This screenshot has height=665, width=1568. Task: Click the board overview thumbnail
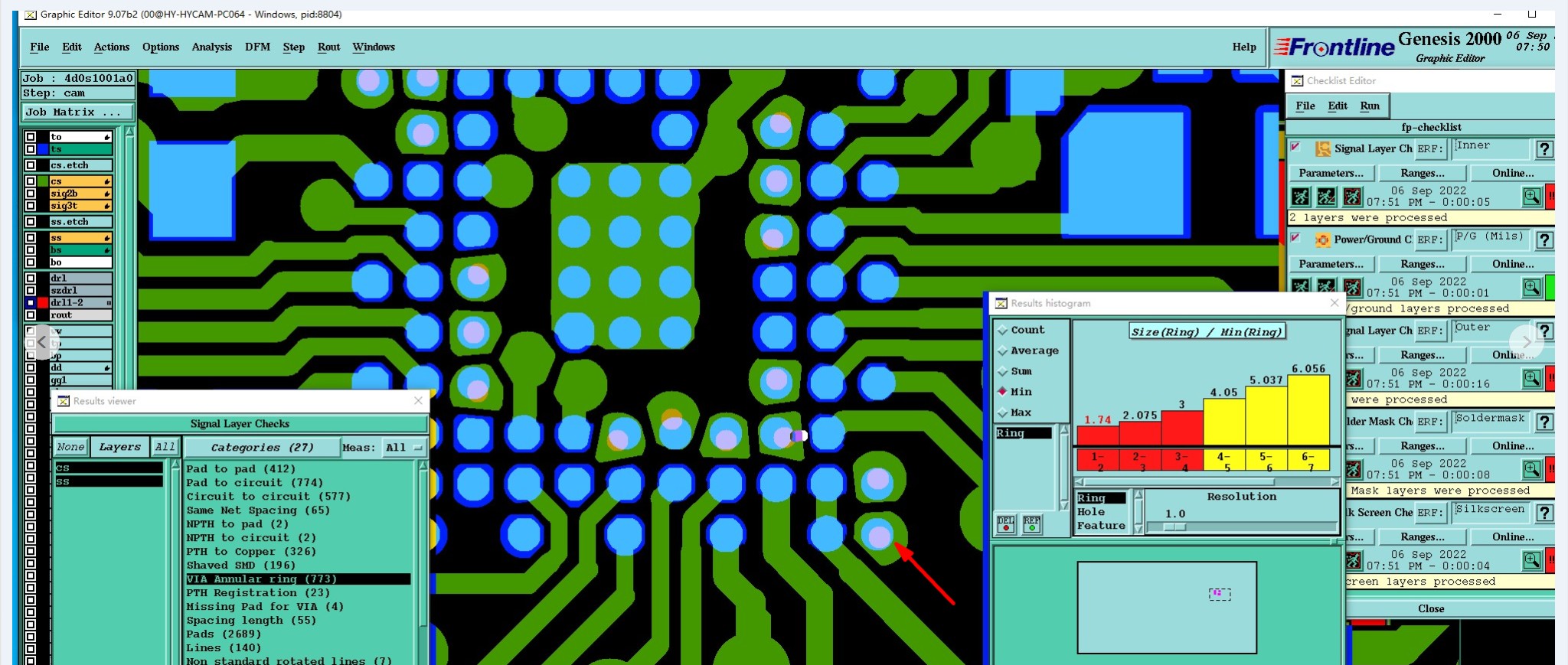tap(1167, 608)
